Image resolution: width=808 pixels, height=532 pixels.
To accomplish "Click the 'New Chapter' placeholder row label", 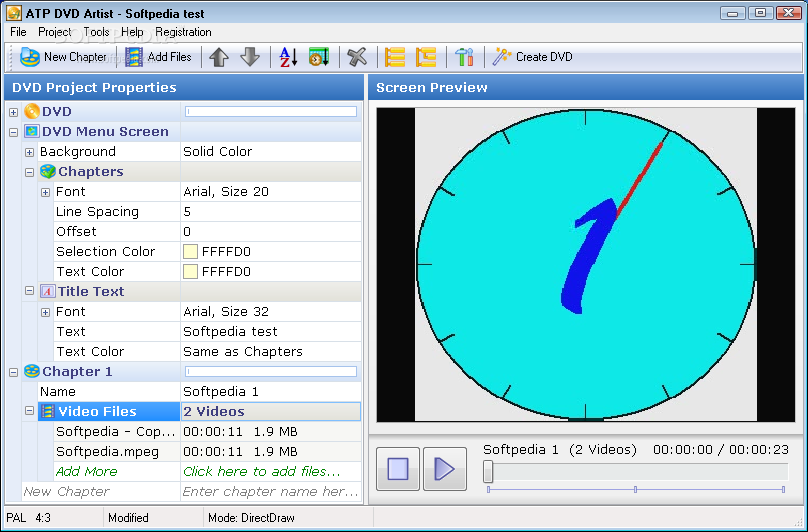I will [66, 491].
